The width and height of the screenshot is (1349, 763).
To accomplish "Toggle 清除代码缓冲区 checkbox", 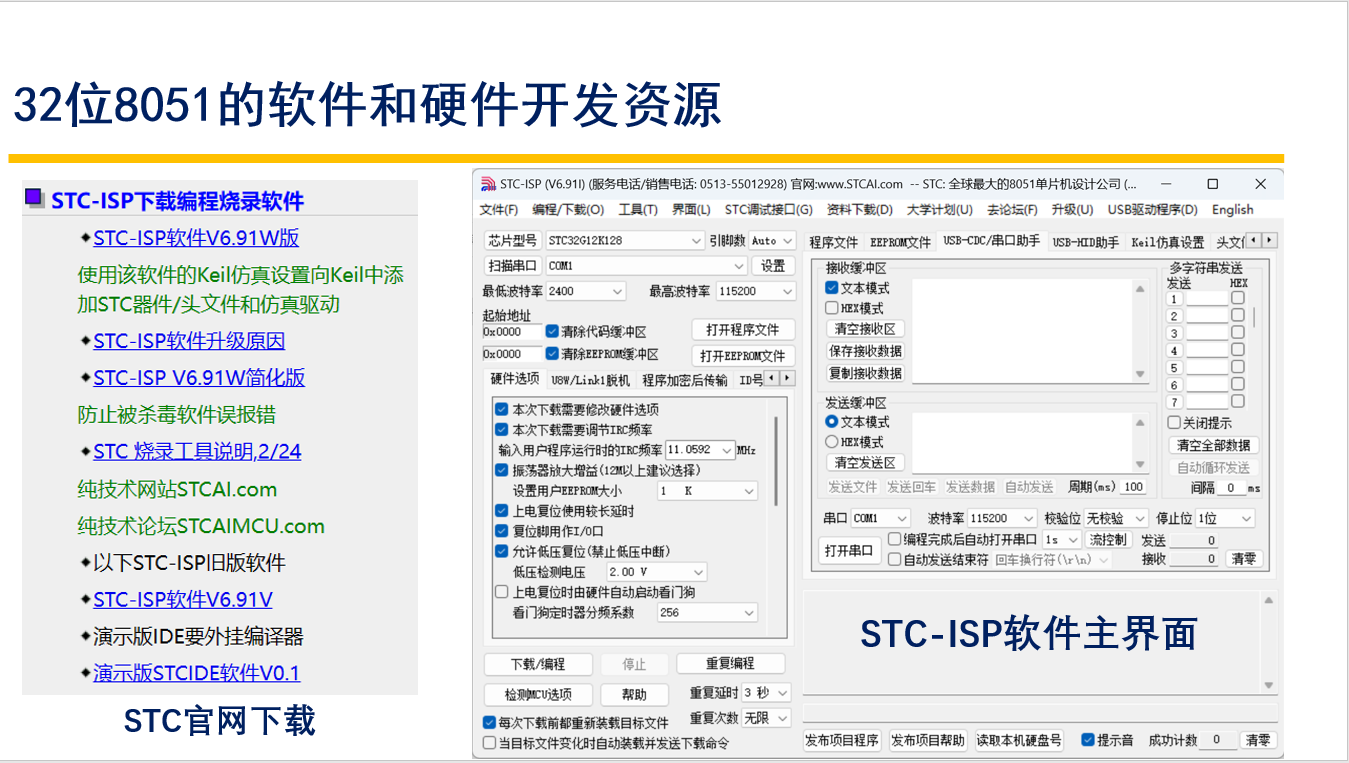I will [x=552, y=331].
